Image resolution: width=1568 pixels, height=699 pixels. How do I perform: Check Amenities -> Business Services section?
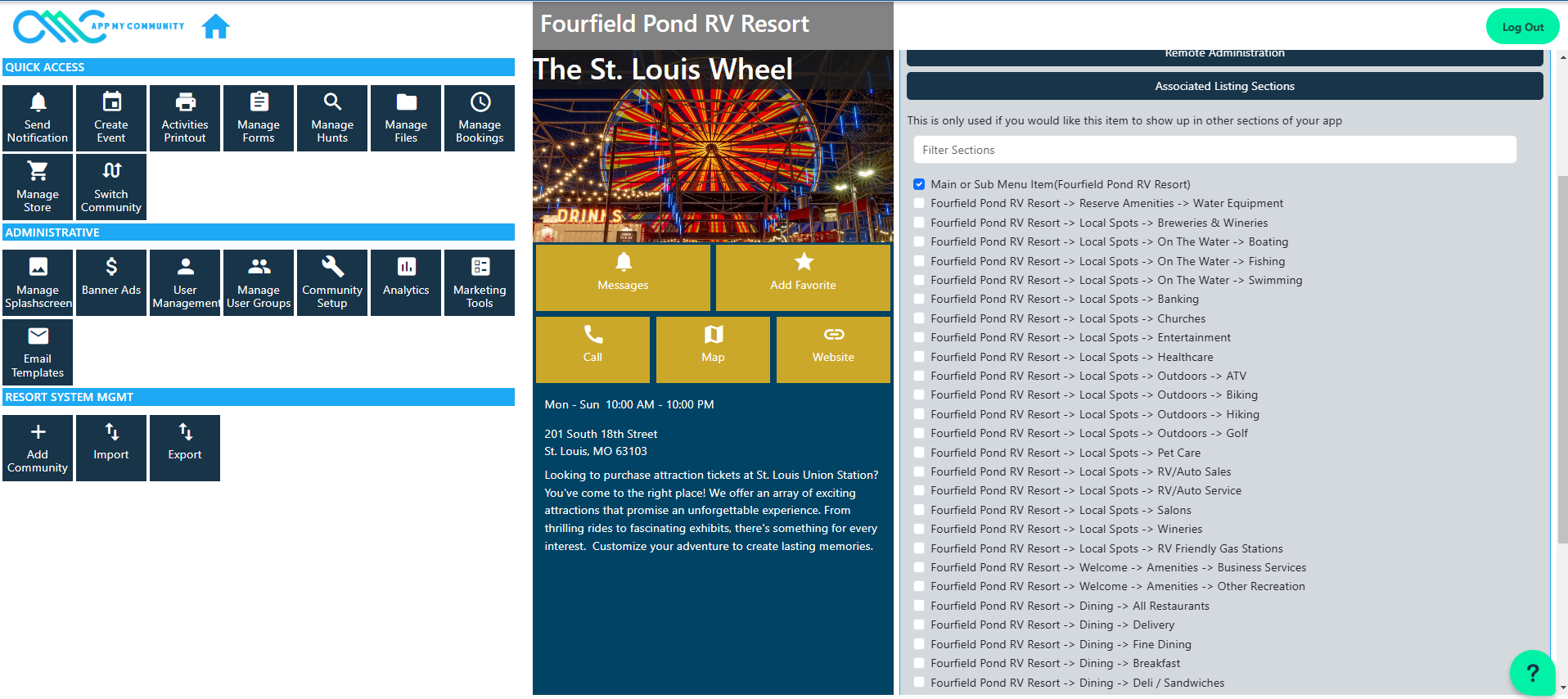coord(919,567)
